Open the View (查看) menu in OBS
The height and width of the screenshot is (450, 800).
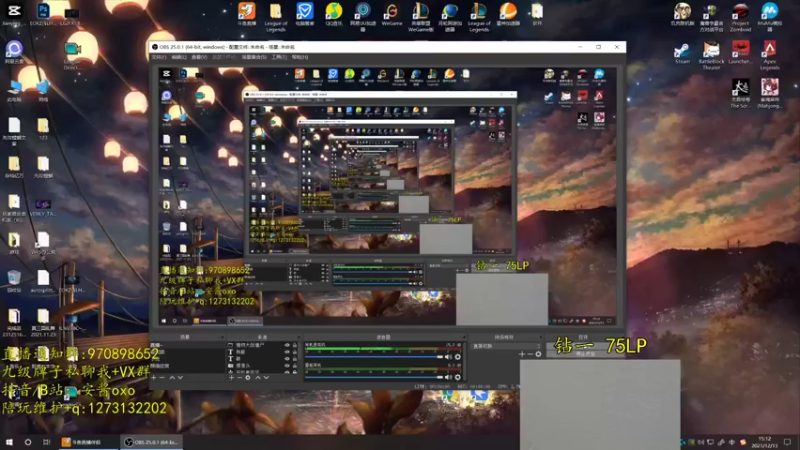click(199, 57)
